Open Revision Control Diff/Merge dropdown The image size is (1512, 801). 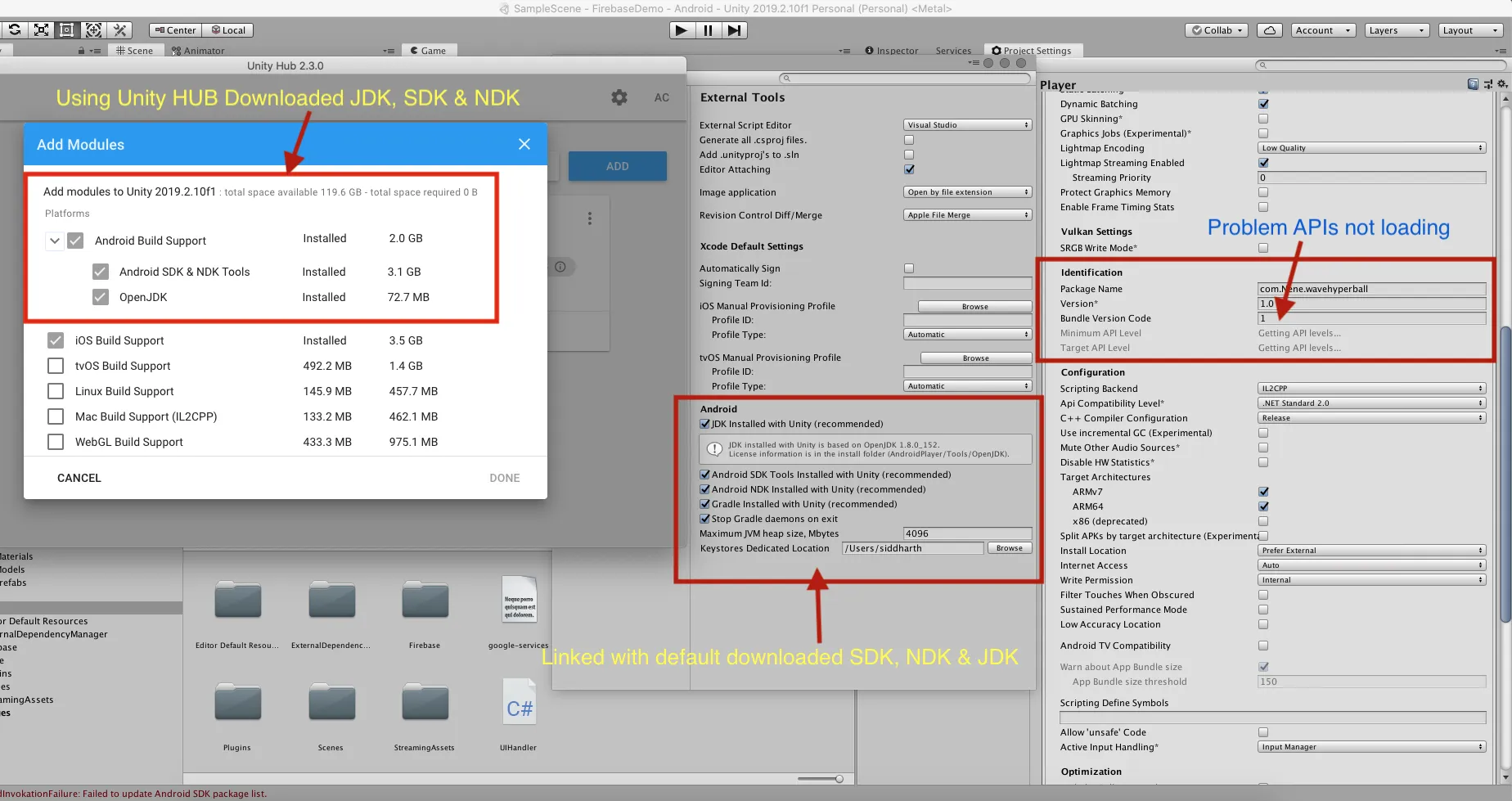[967, 215]
